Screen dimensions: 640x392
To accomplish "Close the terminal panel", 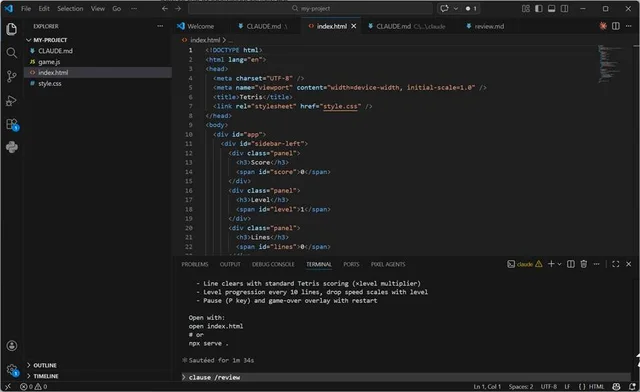I will pos(629,264).
